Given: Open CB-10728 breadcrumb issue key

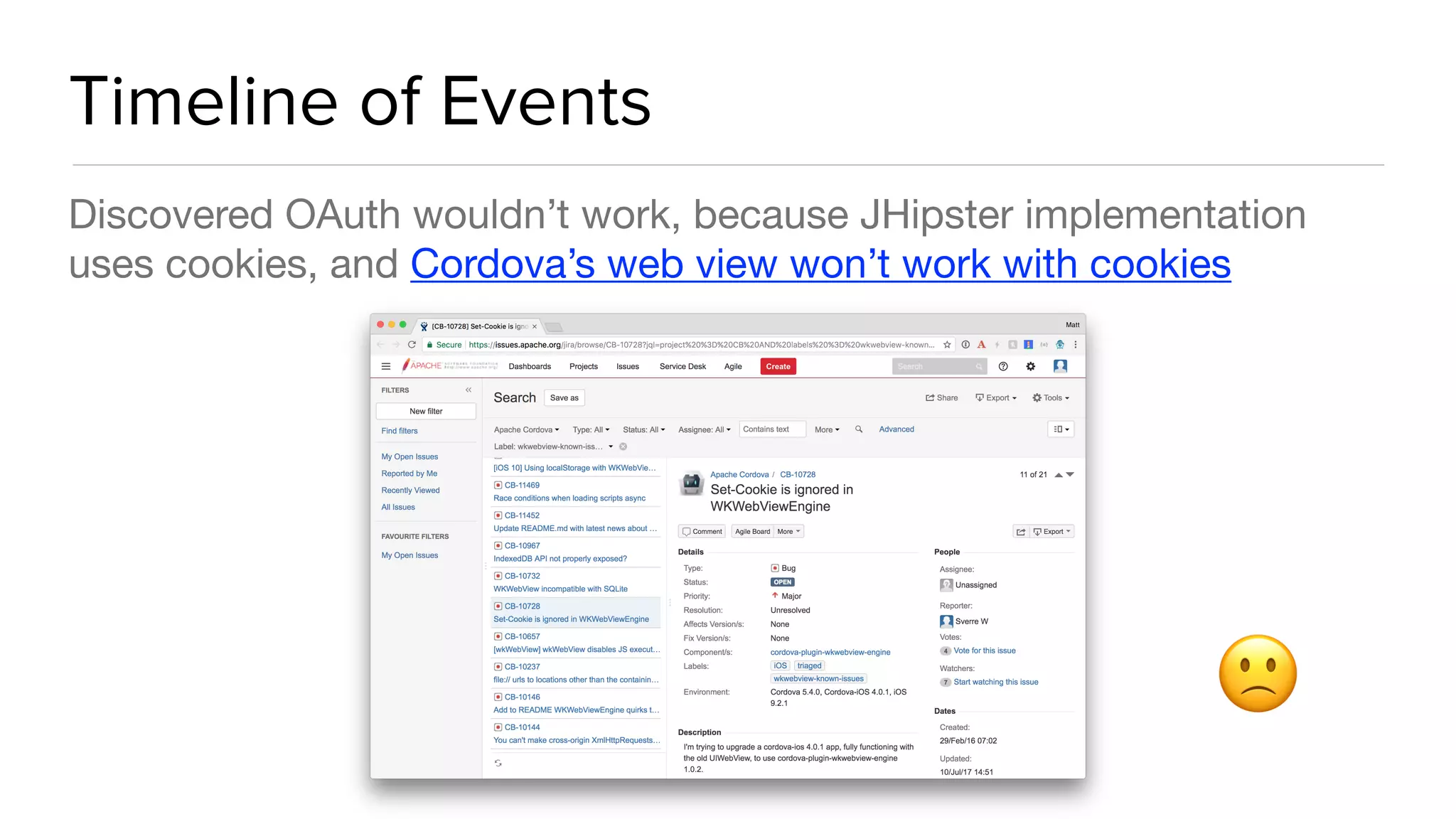Looking at the screenshot, I should [798, 475].
